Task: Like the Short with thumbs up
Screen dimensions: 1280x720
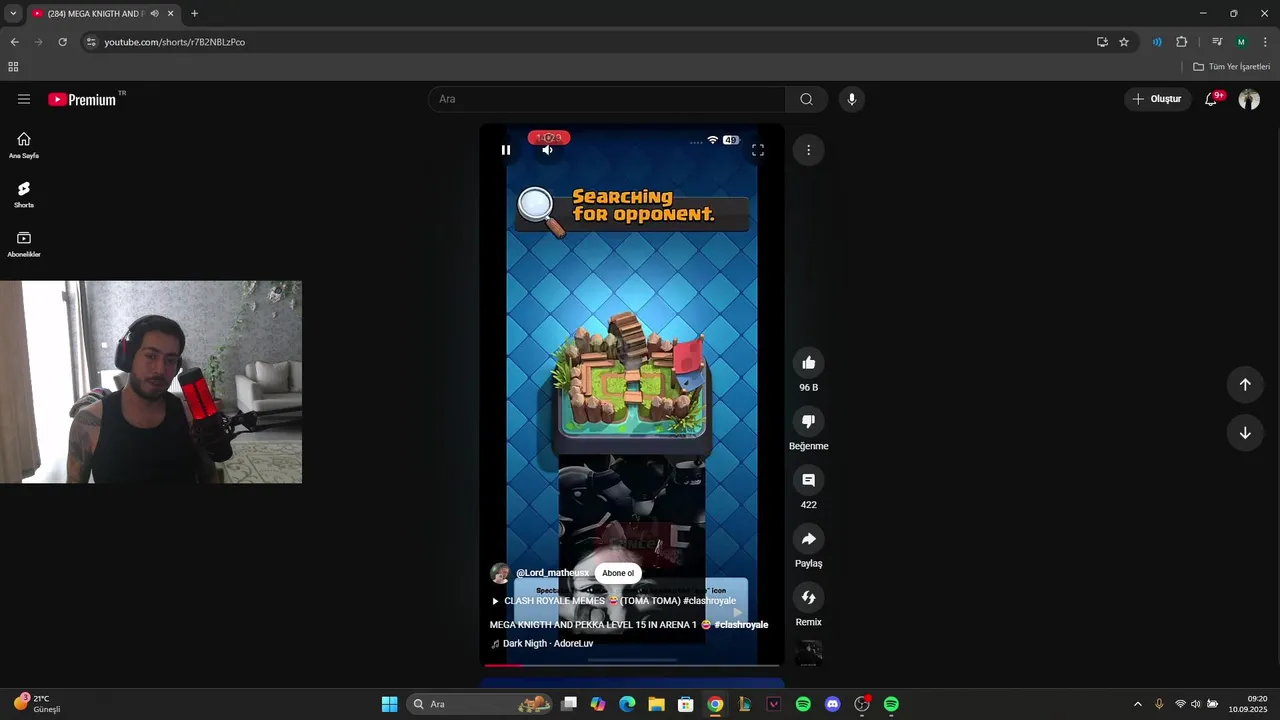Action: [809, 363]
